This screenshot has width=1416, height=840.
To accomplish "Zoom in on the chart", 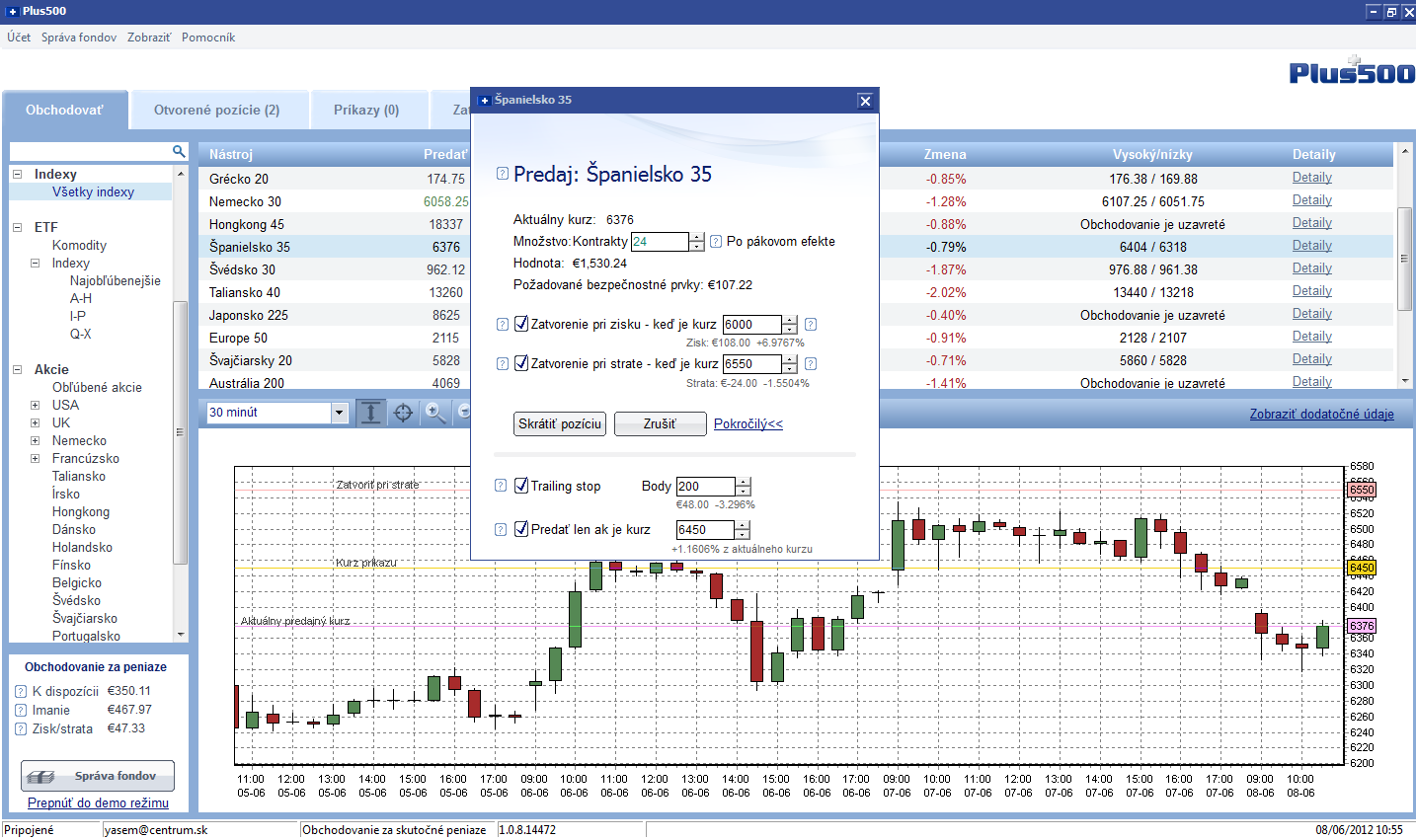I will click(434, 413).
